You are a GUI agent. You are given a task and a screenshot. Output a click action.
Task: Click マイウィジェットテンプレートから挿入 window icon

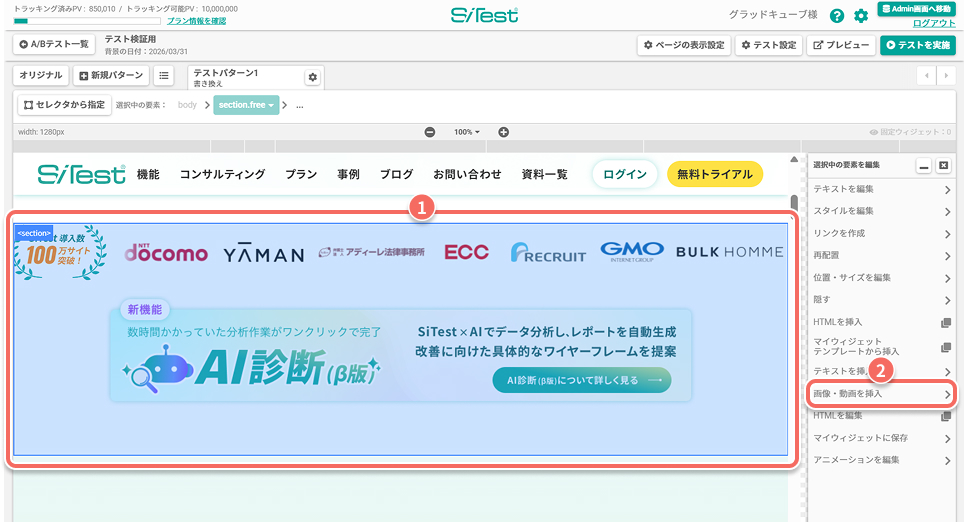tap(946, 347)
